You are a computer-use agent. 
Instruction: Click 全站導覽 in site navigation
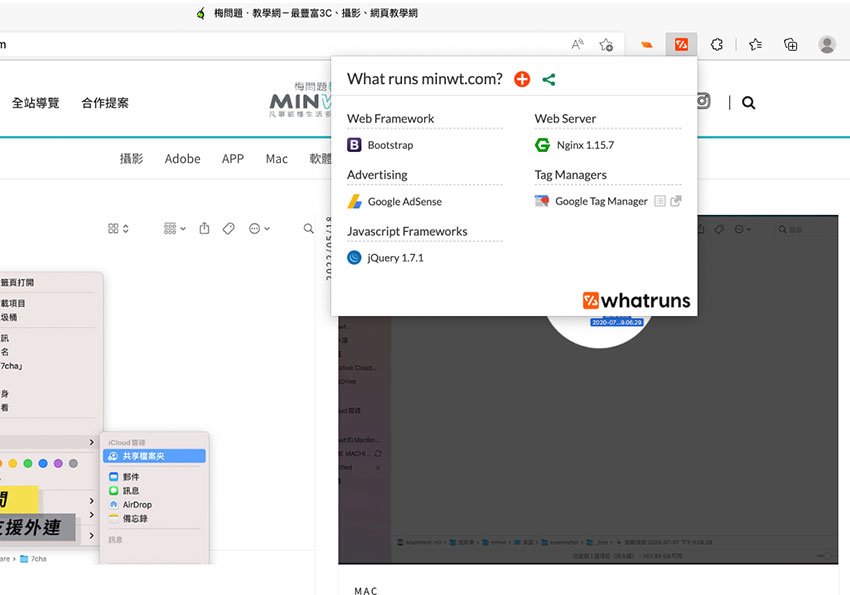click(36, 103)
